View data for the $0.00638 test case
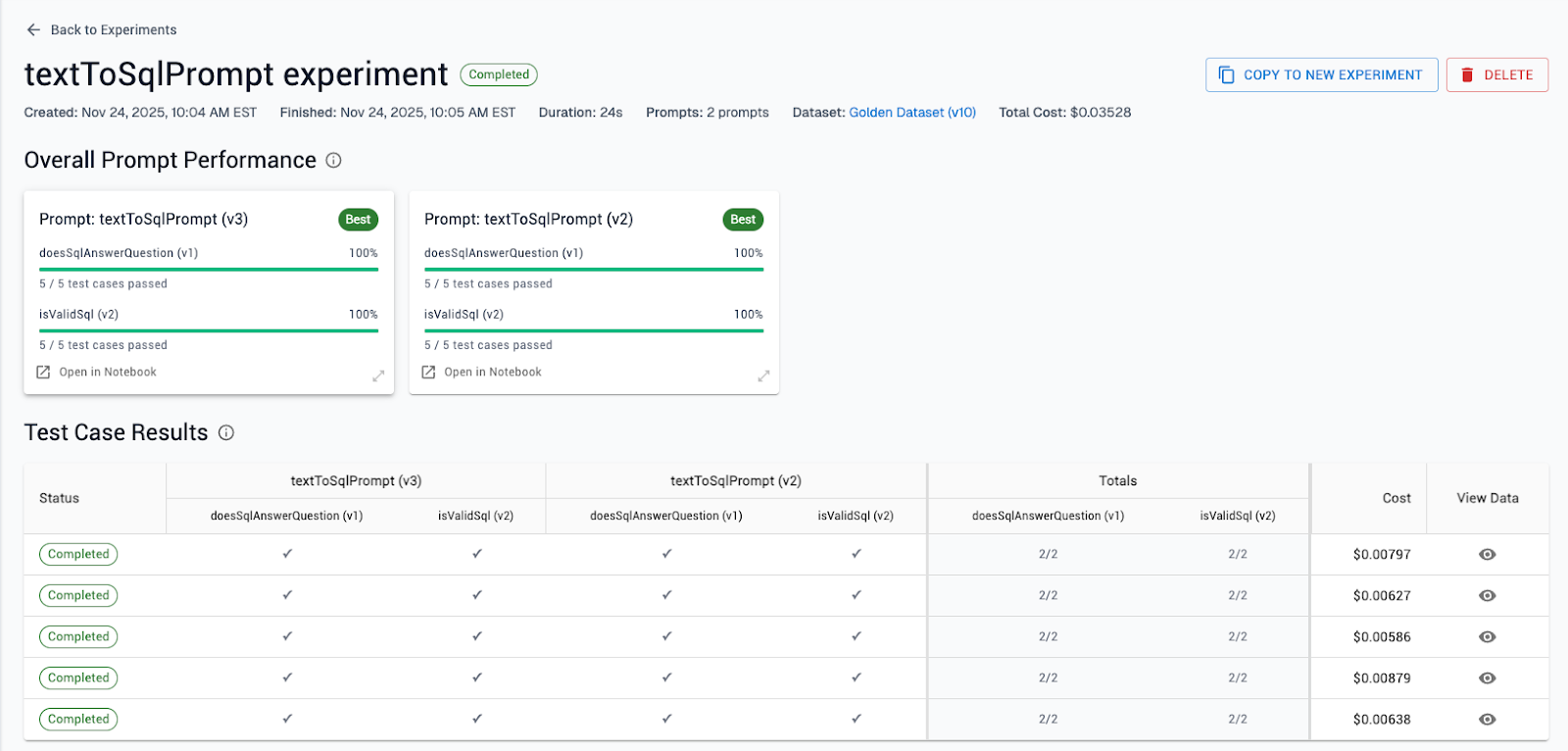The image size is (1568, 751). [x=1487, y=720]
